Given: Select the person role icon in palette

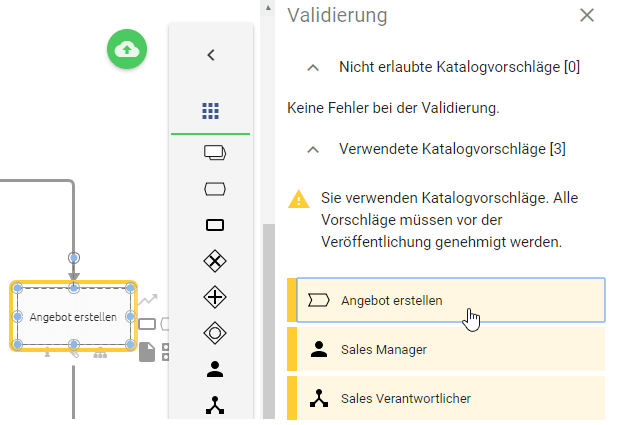Looking at the screenshot, I should [215, 369].
